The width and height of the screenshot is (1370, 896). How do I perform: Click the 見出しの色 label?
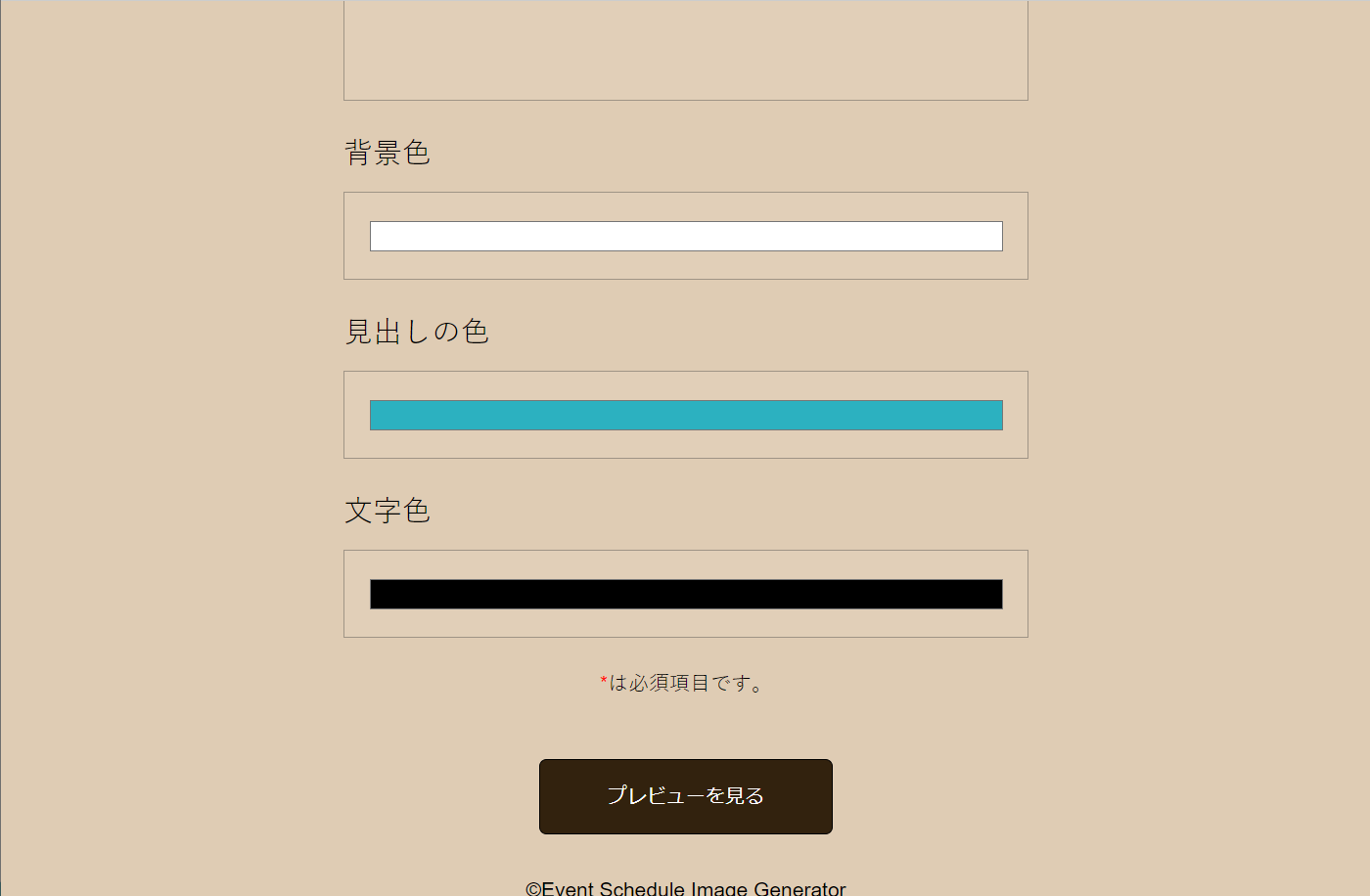tap(417, 332)
